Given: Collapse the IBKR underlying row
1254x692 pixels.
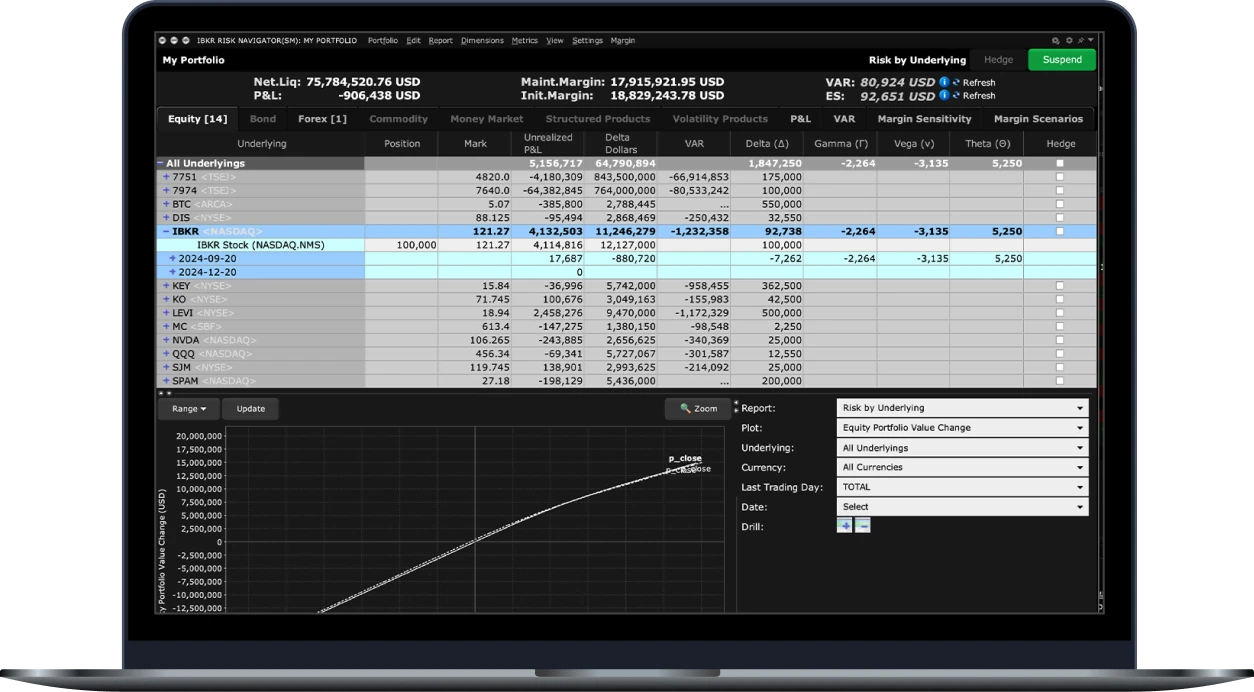Looking at the screenshot, I should pos(166,231).
